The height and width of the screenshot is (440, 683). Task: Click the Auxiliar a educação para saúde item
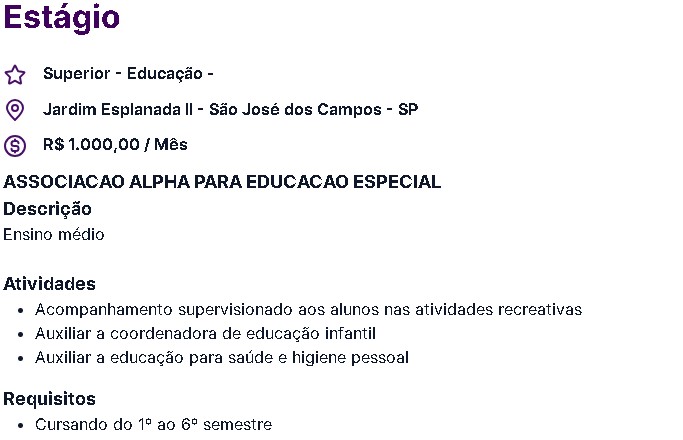(x=222, y=358)
